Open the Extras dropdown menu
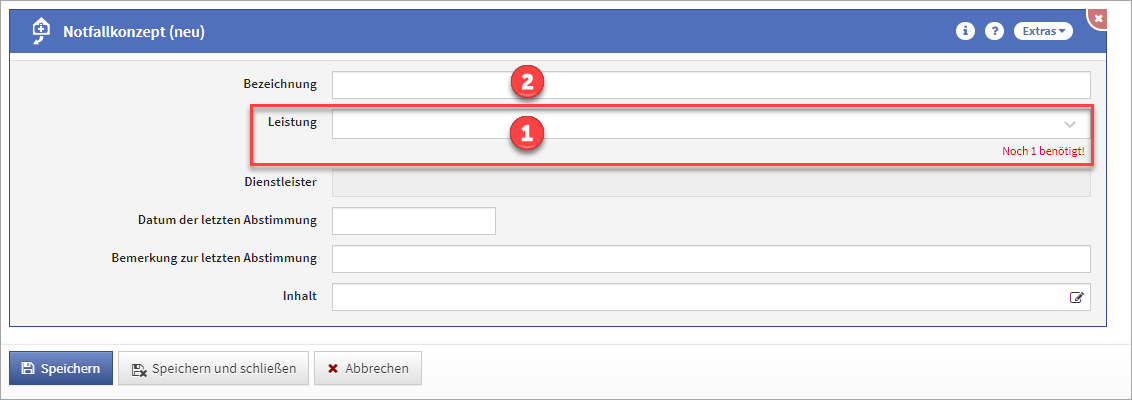The width and height of the screenshot is (1132, 400). (x=1043, y=31)
